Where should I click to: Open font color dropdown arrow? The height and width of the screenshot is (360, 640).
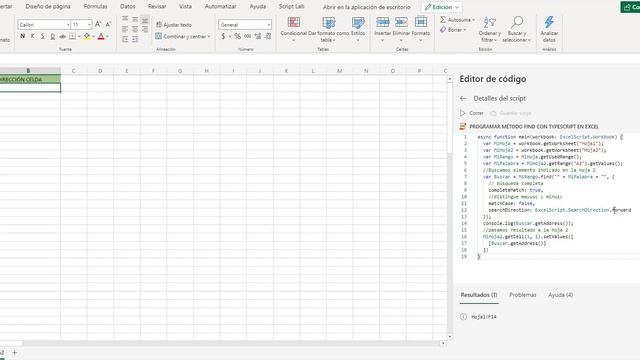(x=107, y=37)
